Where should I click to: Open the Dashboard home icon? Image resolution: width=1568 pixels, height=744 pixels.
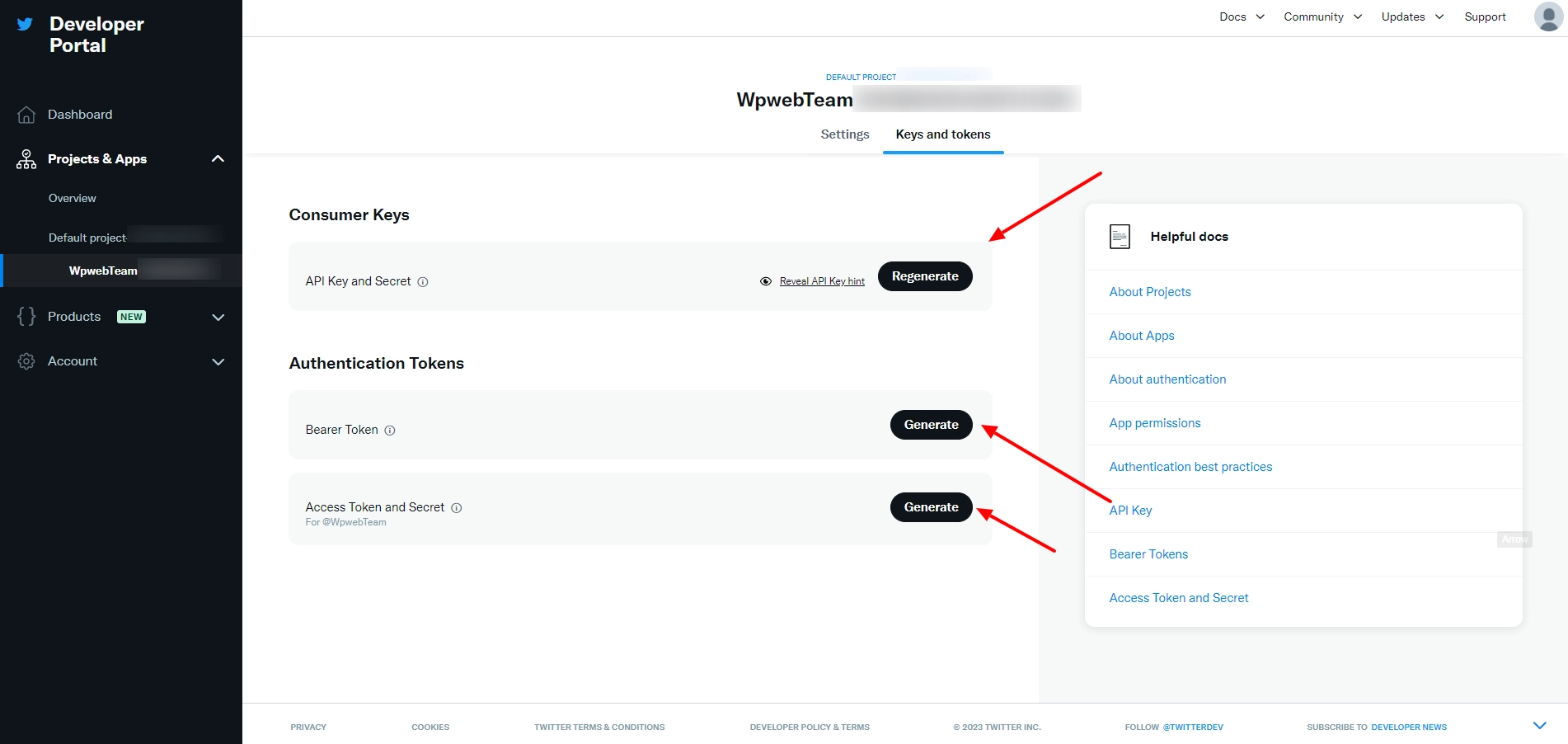click(26, 115)
